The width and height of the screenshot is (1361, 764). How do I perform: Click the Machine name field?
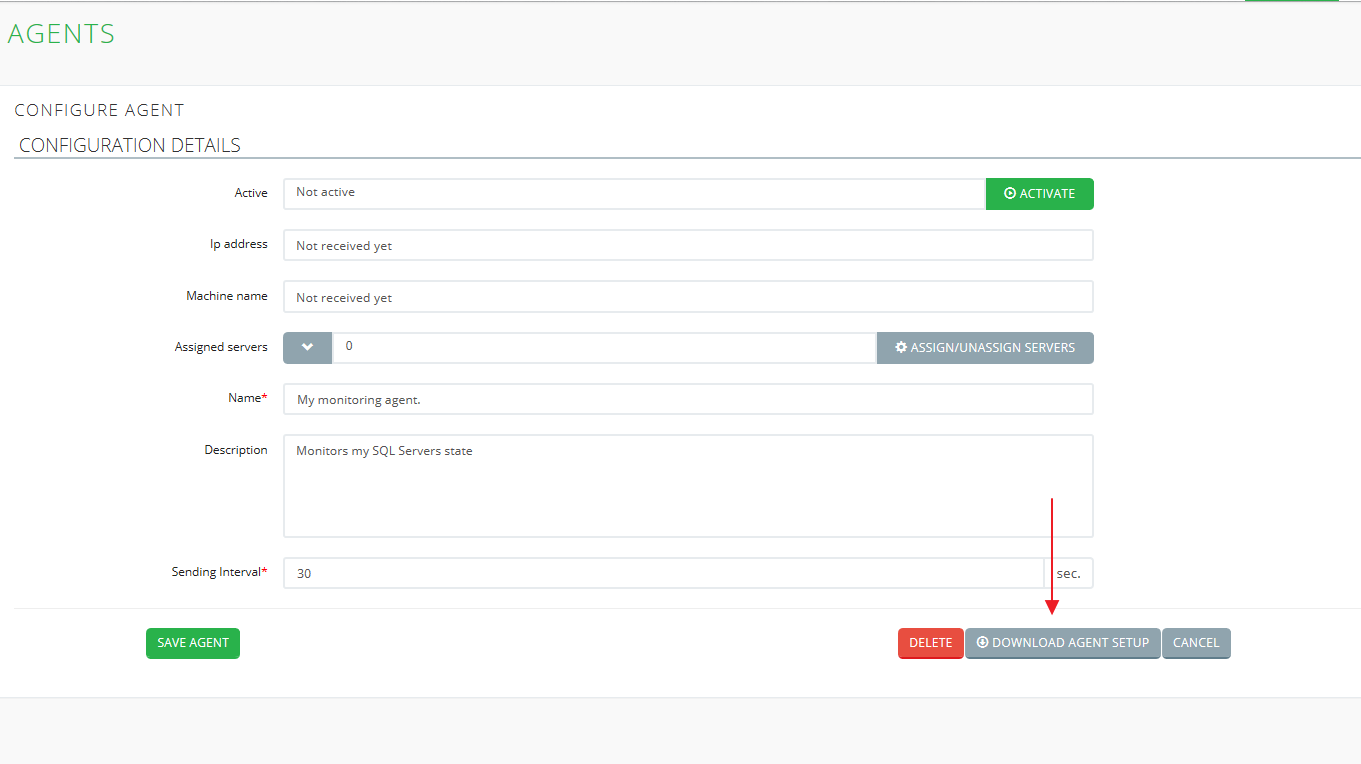688,297
